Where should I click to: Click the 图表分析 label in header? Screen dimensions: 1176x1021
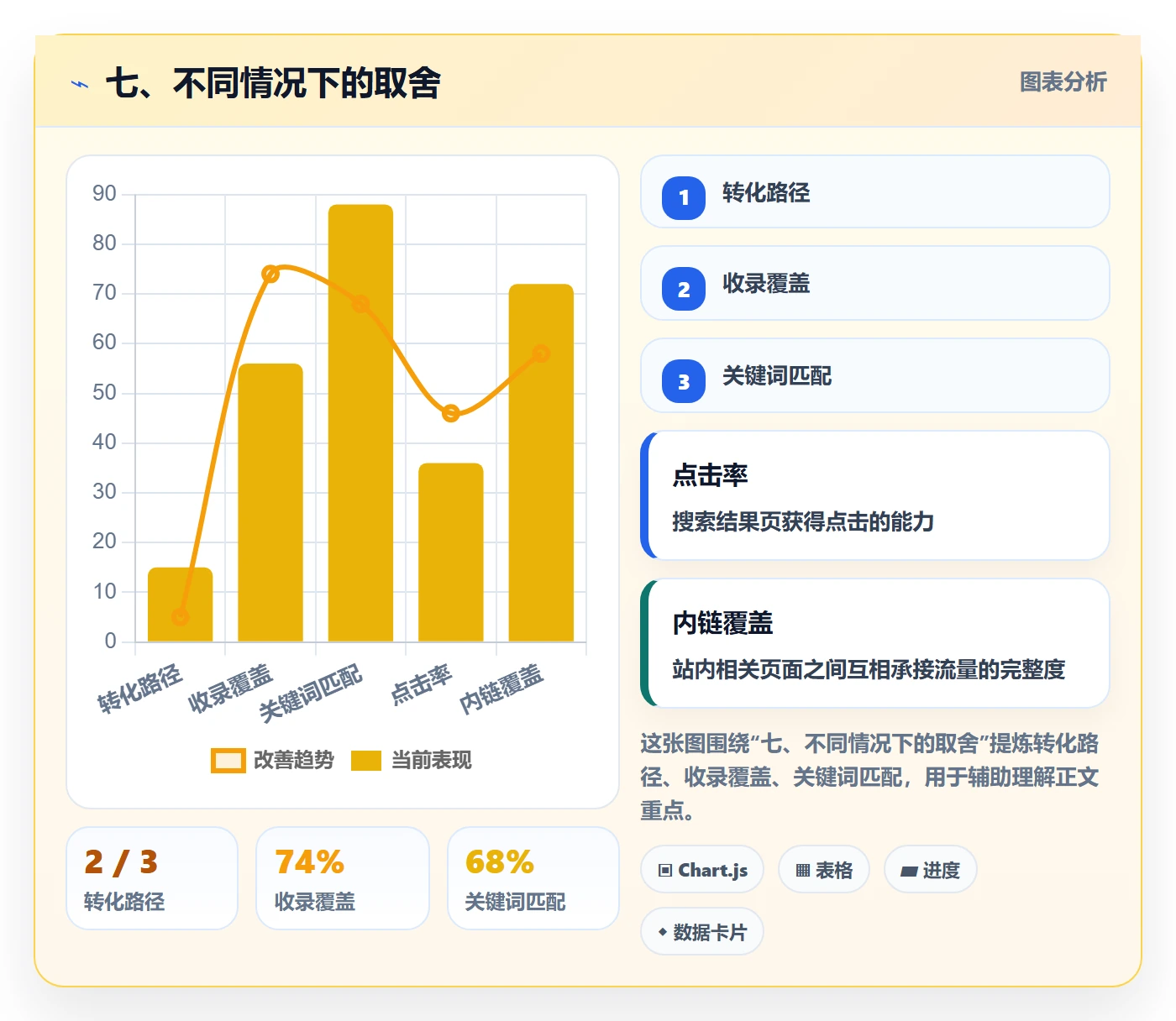(x=1063, y=82)
